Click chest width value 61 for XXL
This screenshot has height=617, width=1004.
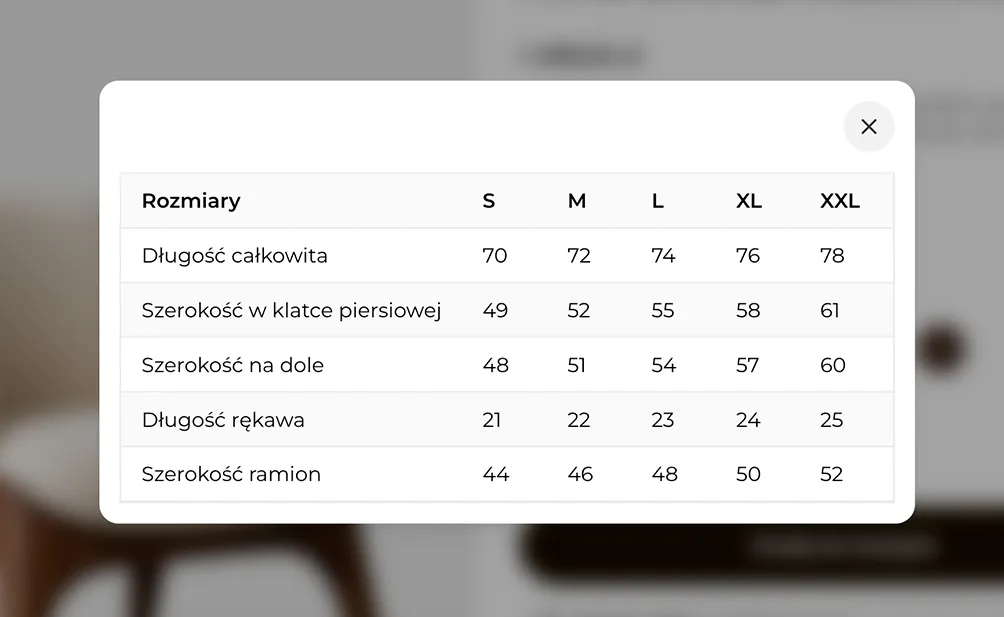[x=829, y=310]
